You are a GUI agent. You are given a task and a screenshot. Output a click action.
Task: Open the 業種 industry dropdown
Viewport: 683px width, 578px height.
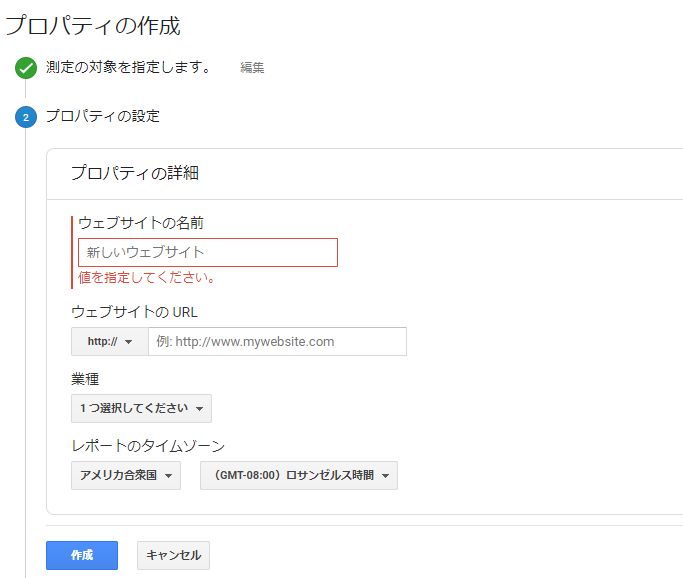click(x=142, y=408)
